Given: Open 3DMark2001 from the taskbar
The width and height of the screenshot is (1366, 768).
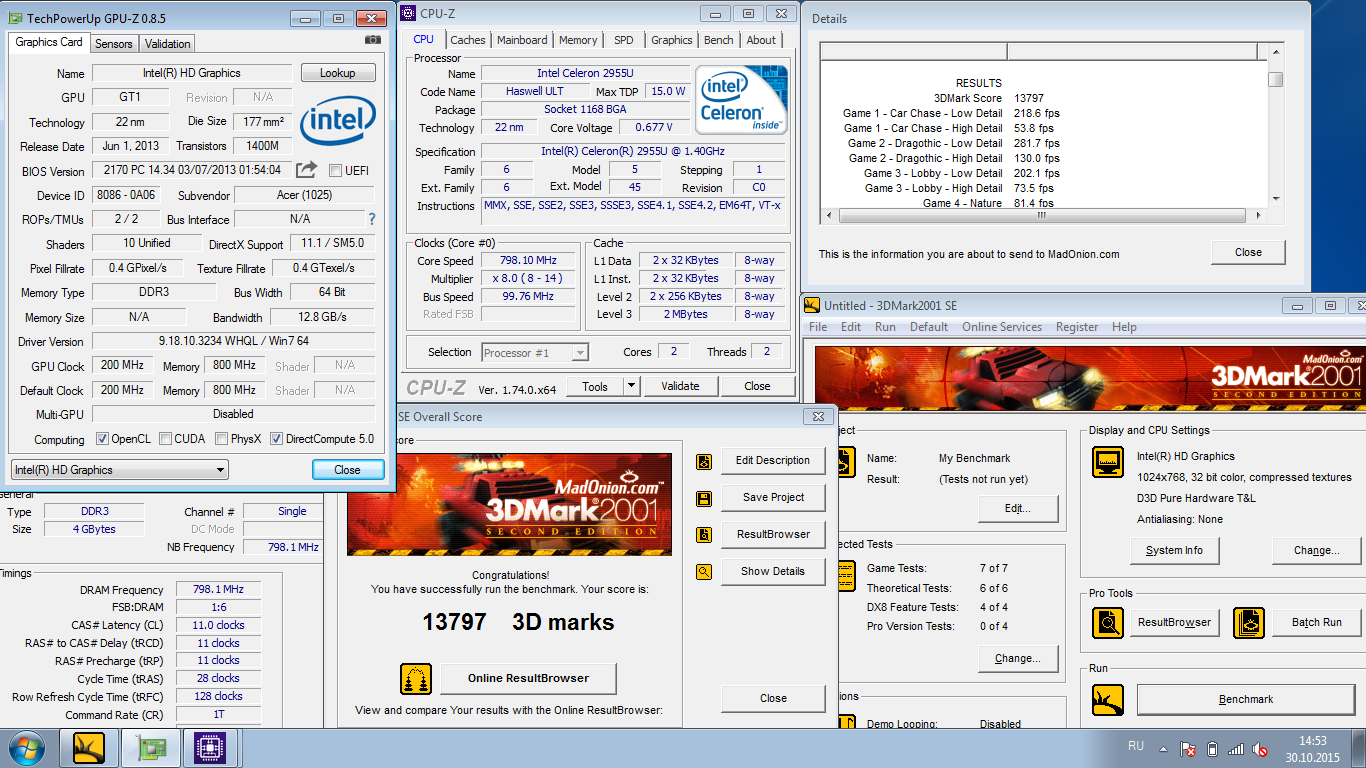Looking at the screenshot, I should (x=89, y=747).
